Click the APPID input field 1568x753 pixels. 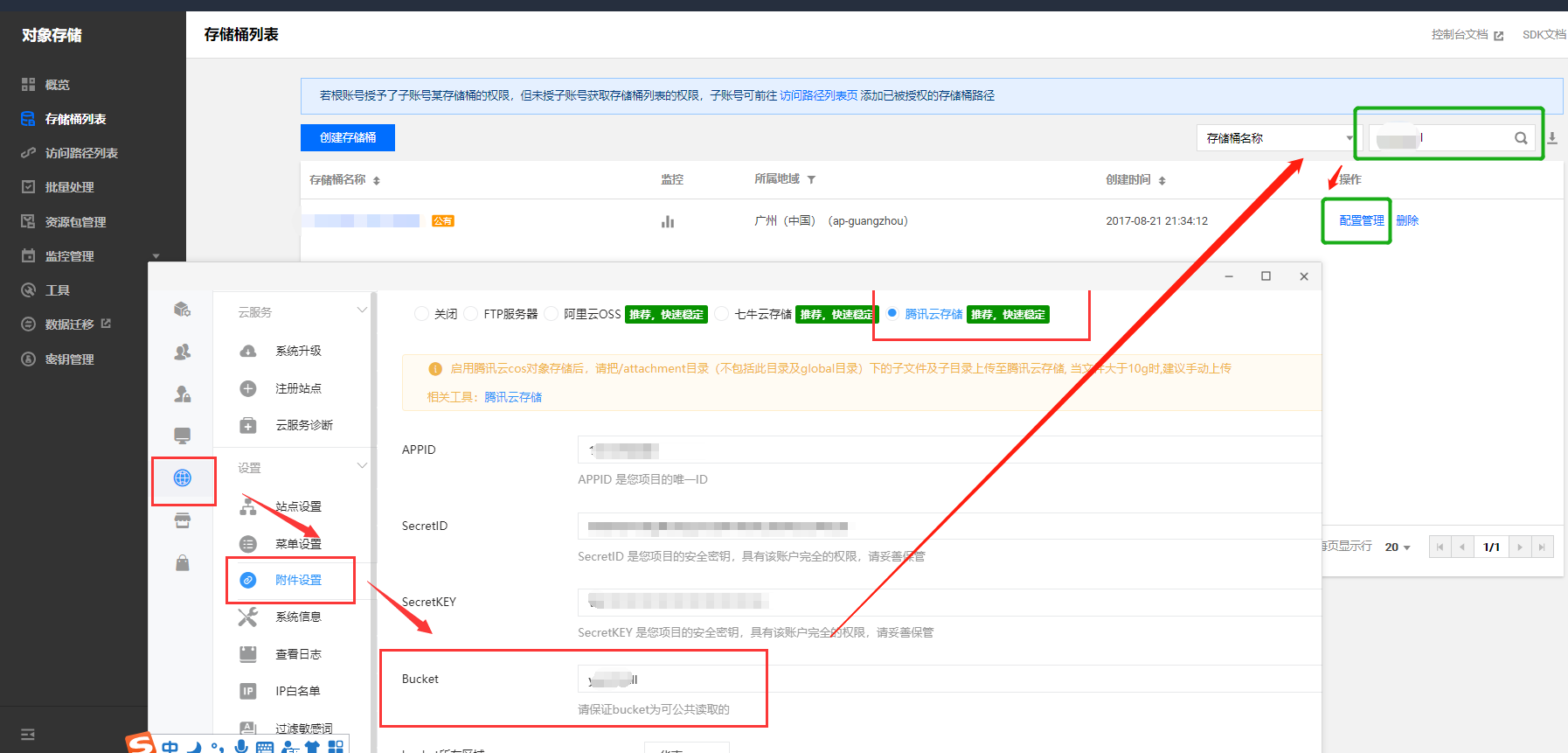tap(949, 450)
